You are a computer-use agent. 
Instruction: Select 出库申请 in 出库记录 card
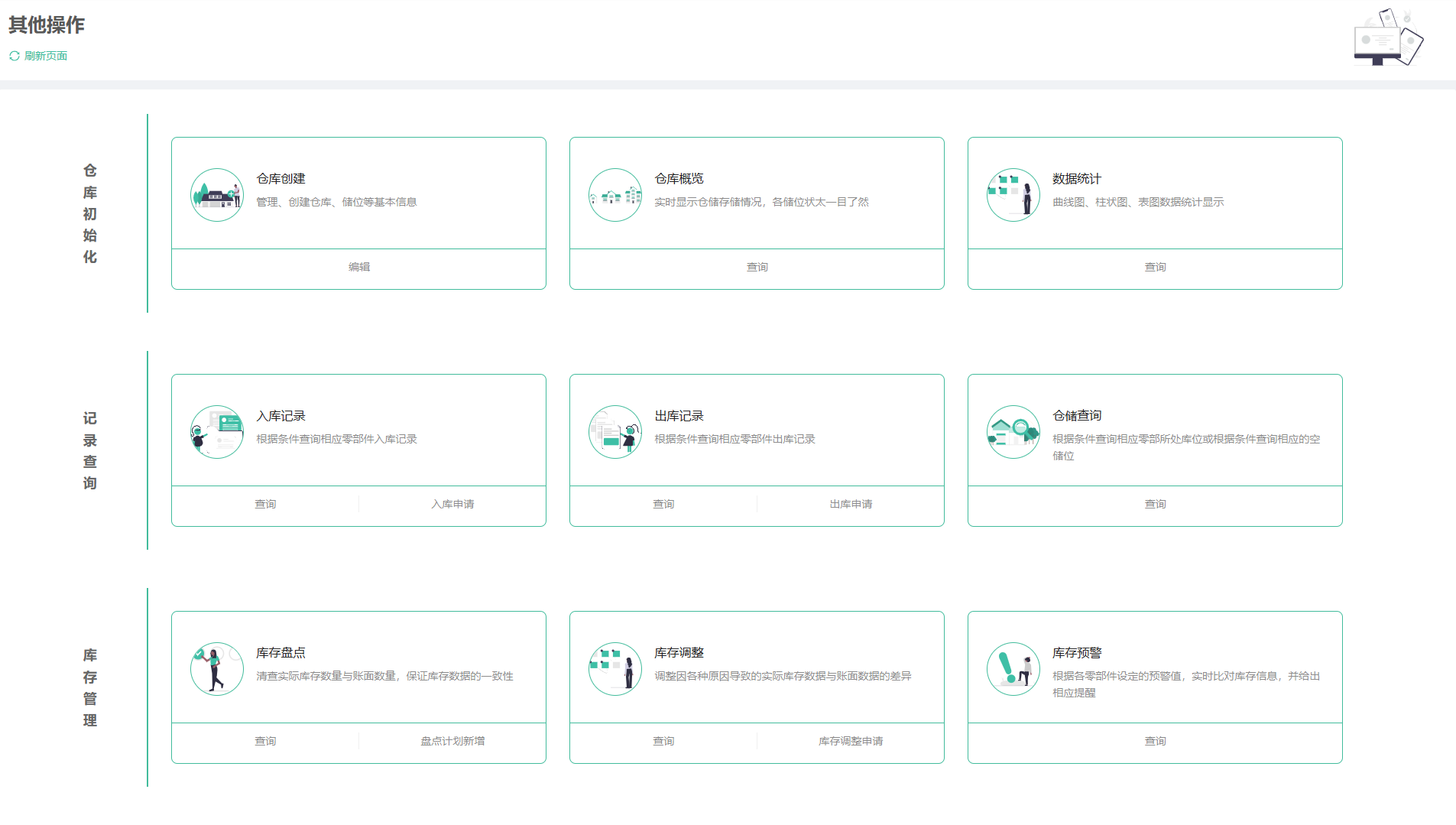tap(851, 504)
